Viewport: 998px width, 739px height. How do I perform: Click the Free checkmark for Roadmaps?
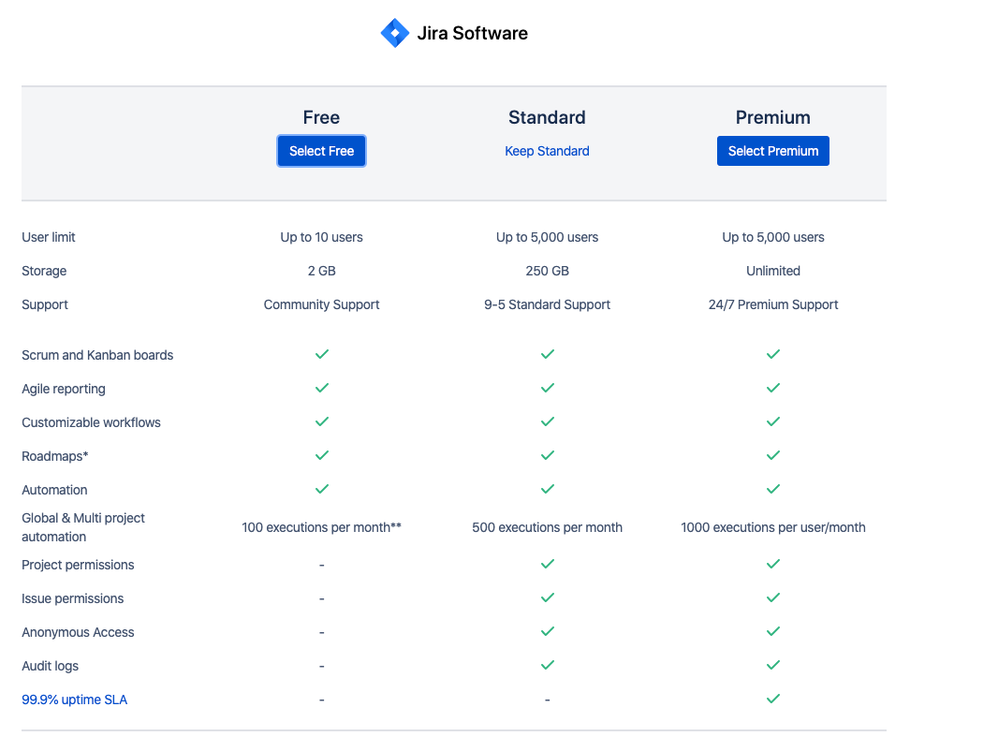tap(322, 455)
